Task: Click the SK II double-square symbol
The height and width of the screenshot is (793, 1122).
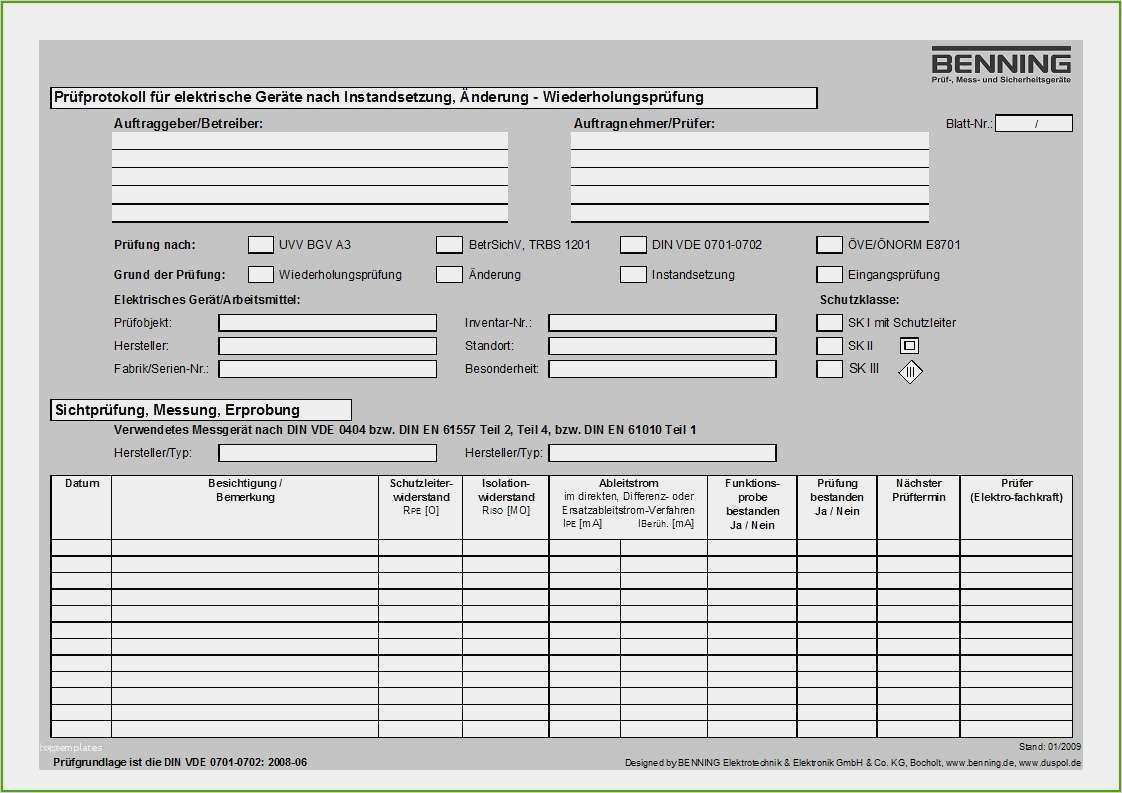Action: pos(909,346)
